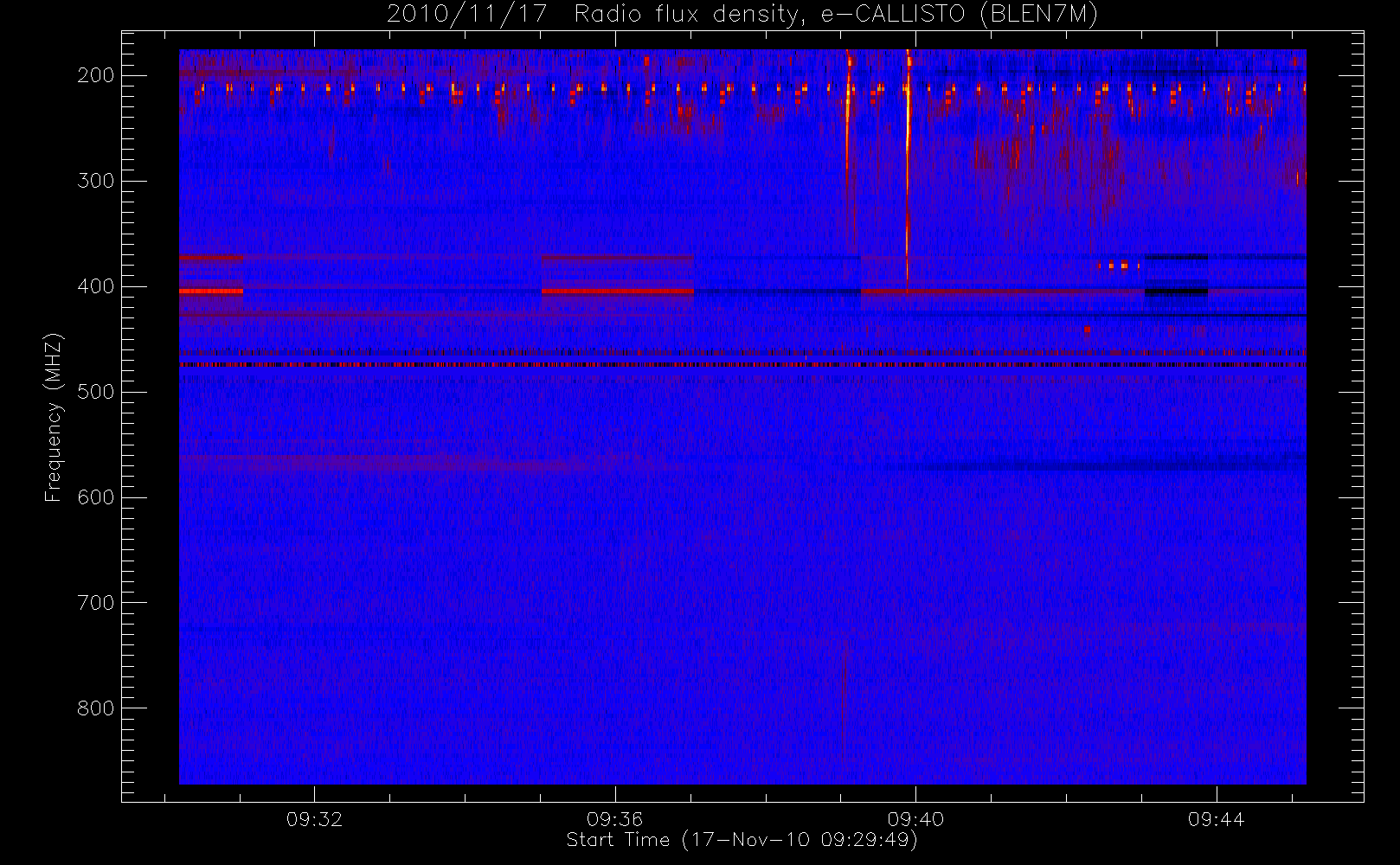Click the 09:44 time tick label
The width and height of the screenshot is (1400, 865).
1216,818
